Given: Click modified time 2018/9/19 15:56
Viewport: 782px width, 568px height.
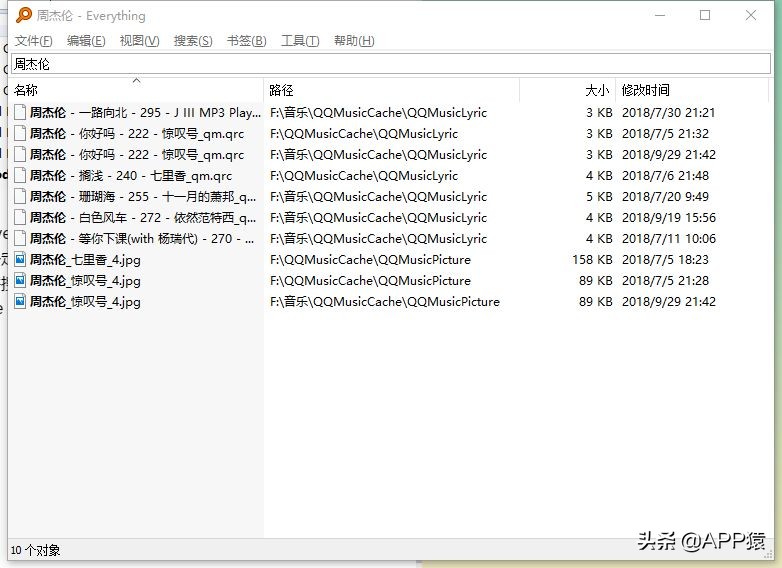Looking at the screenshot, I should pyautogui.click(x=669, y=217).
